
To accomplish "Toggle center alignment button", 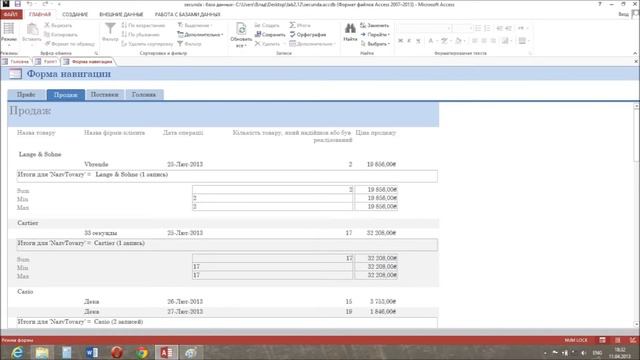I will click(484, 41).
